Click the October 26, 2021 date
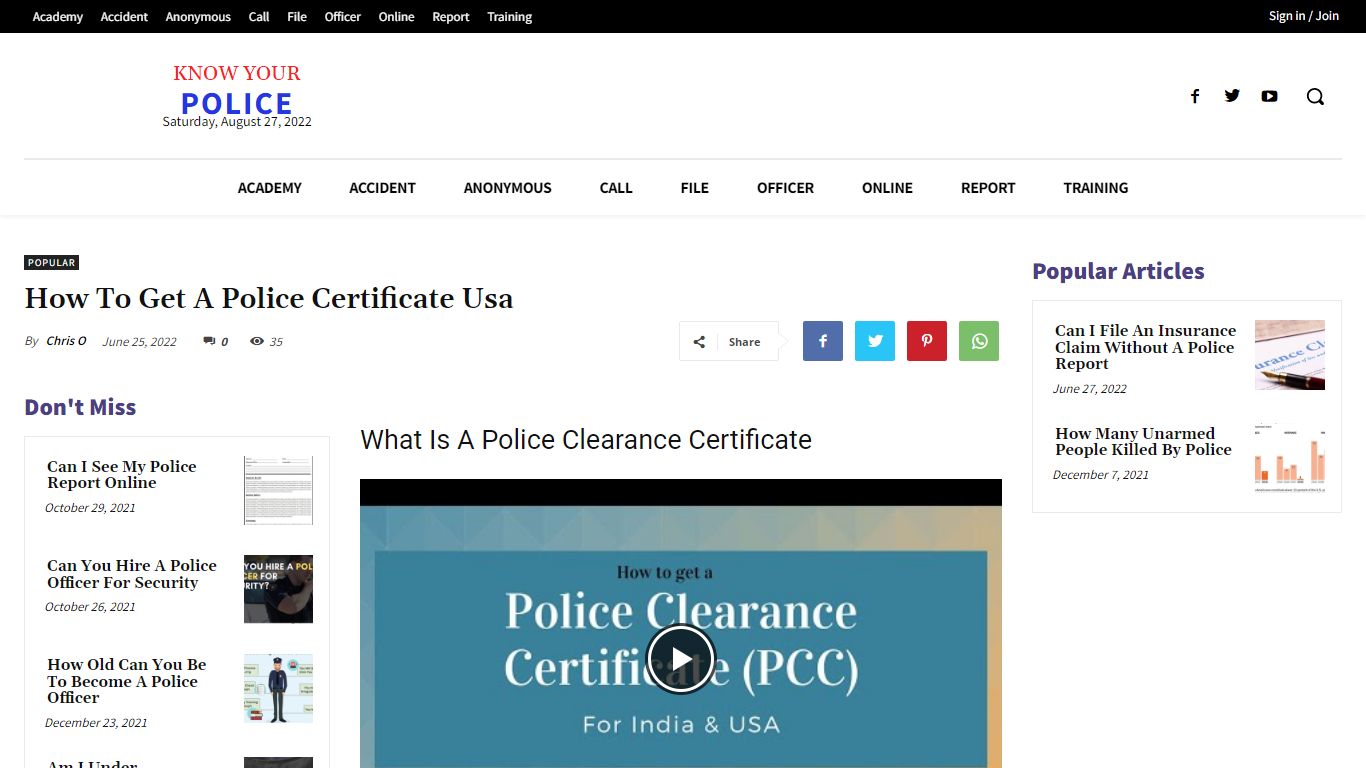 [x=90, y=607]
